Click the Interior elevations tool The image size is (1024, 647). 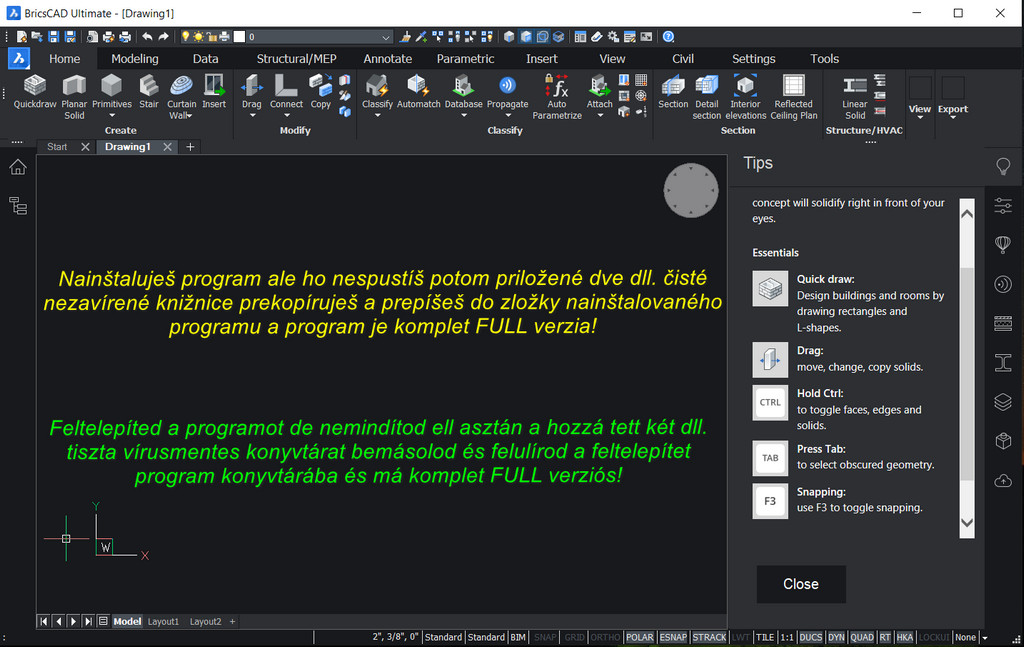(745, 97)
